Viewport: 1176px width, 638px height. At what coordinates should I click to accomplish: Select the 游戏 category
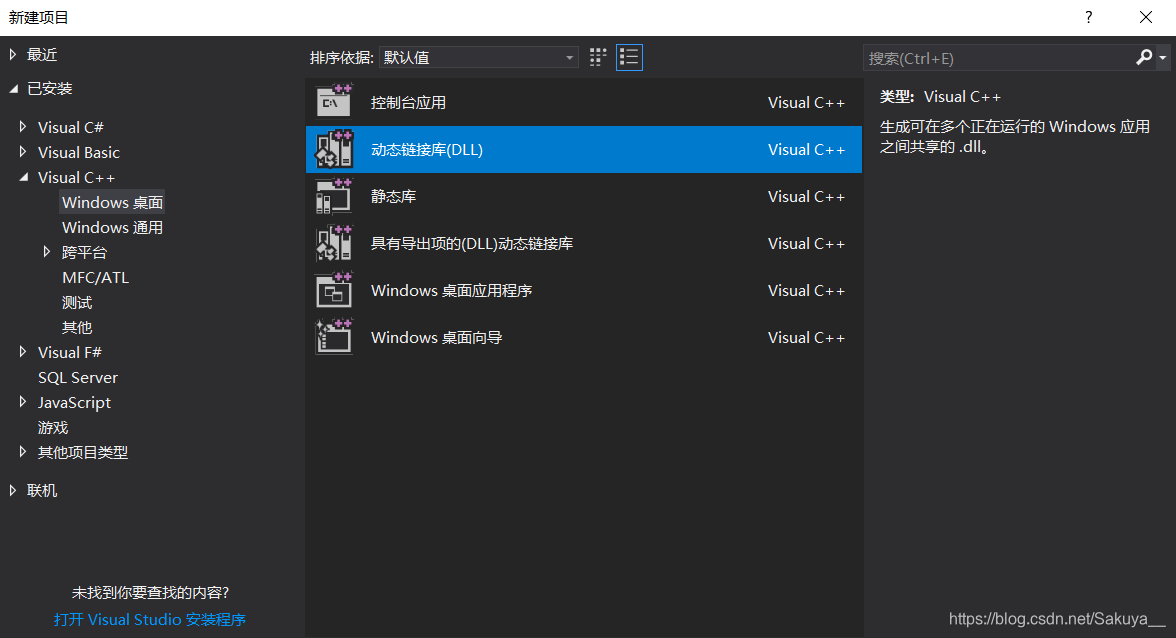(x=53, y=427)
